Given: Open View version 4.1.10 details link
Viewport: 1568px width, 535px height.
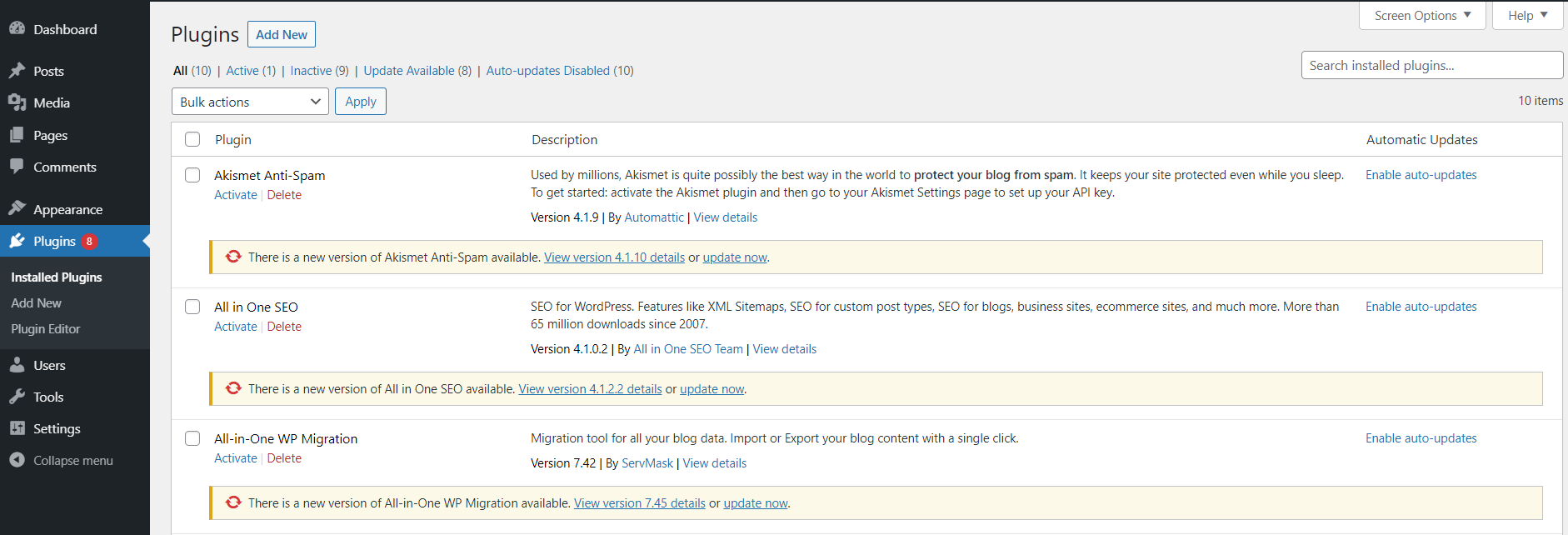Looking at the screenshot, I should 614,257.
